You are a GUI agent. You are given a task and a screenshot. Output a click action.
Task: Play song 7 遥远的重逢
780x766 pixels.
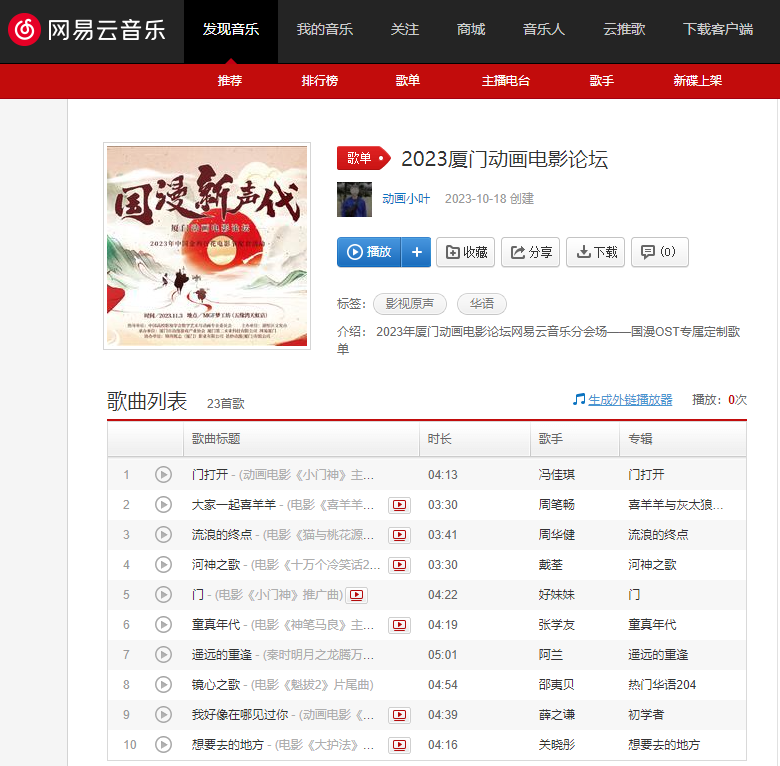click(163, 655)
